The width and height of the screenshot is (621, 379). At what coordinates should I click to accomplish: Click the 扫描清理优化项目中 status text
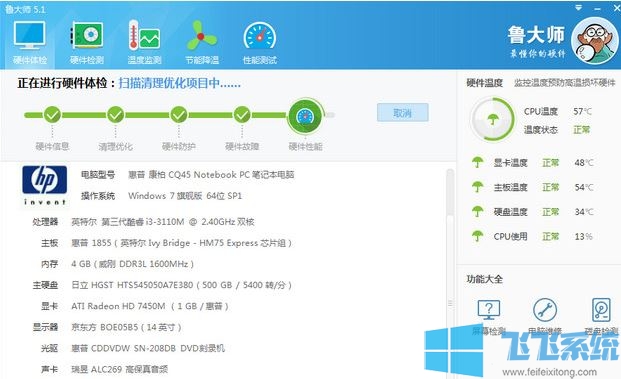pos(179,83)
